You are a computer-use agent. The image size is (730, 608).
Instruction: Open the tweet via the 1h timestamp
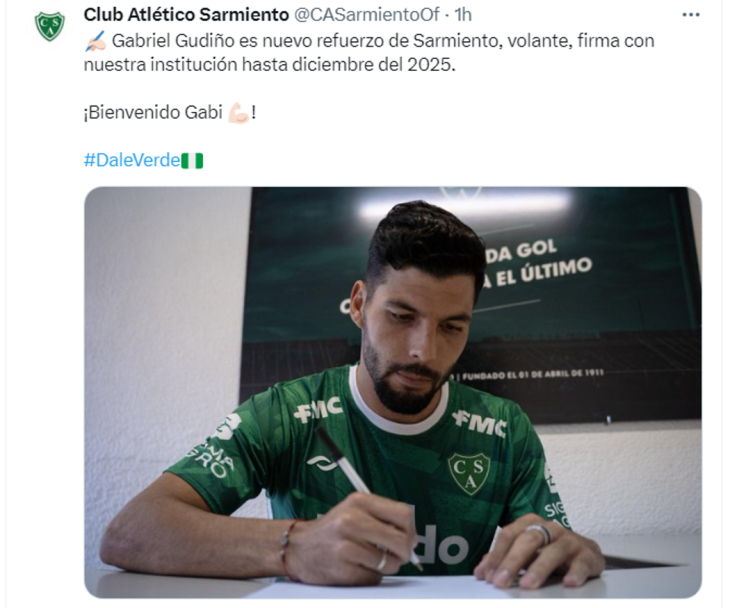click(463, 15)
